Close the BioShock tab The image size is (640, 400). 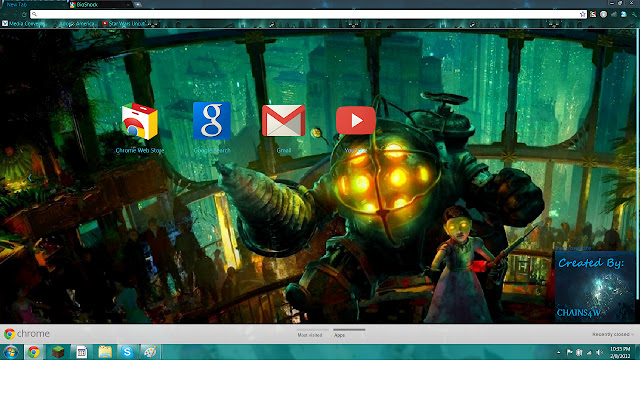128,5
